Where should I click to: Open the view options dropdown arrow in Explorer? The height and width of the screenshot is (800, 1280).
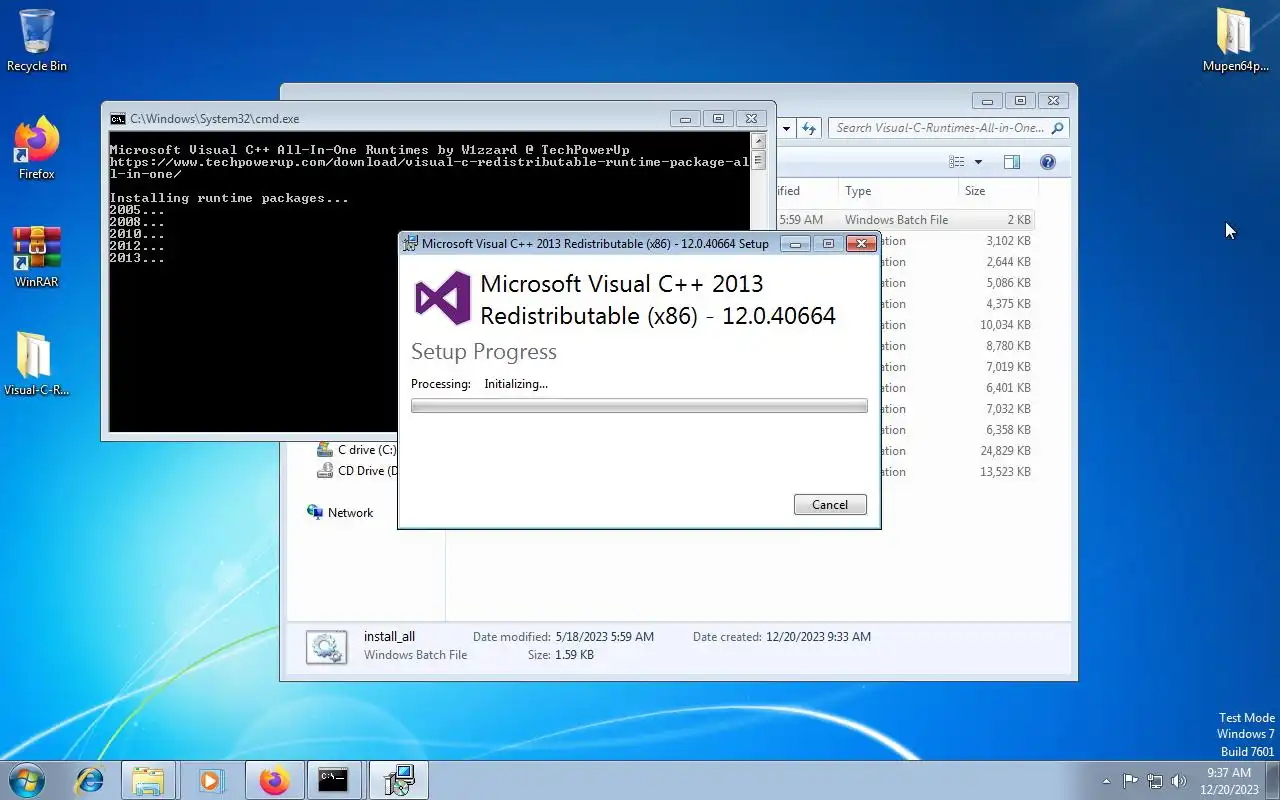pyautogui.click(x=978, y=162)
